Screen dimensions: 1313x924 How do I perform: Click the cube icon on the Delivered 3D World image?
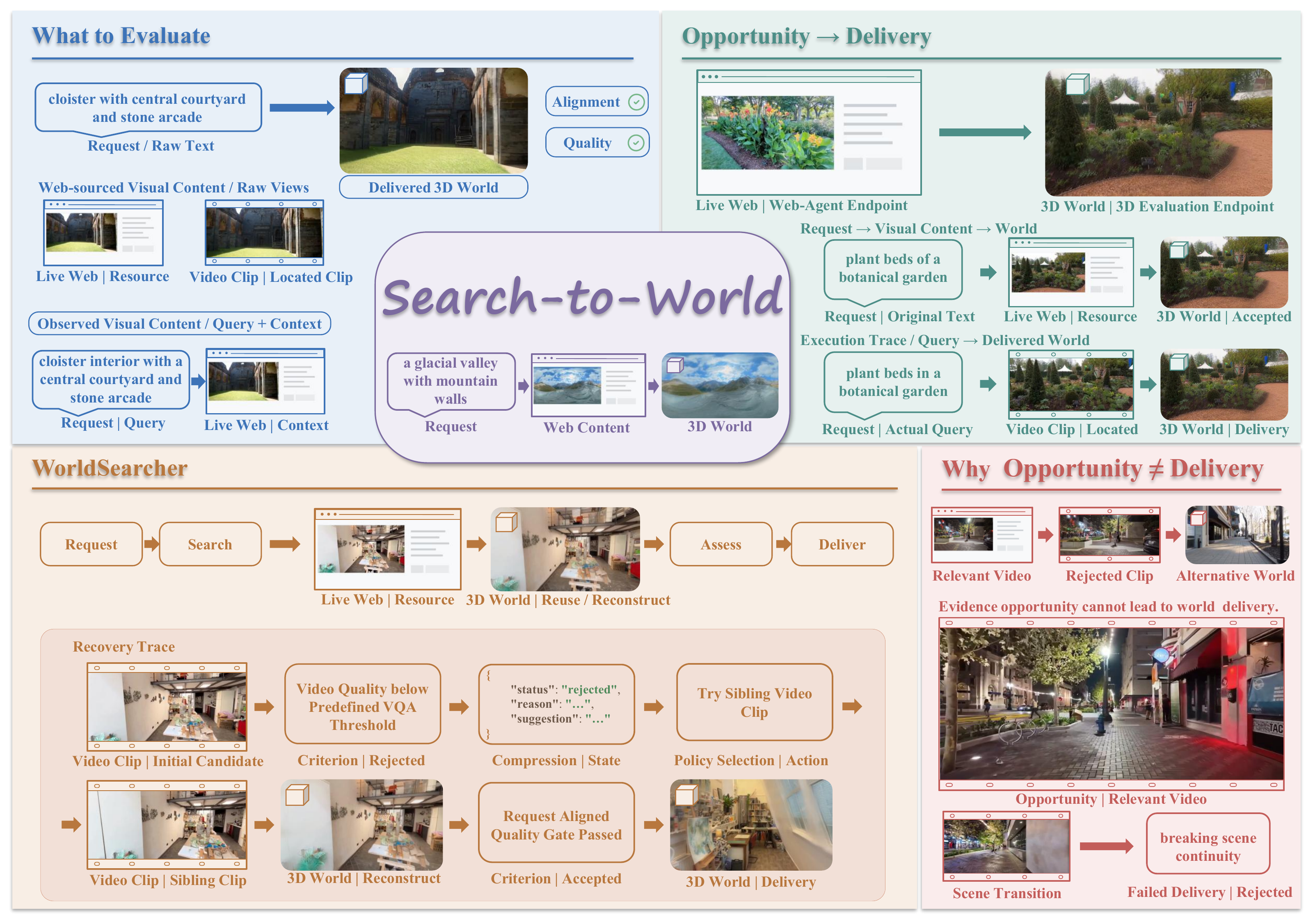pyautogui.click(x=356, y=83)
